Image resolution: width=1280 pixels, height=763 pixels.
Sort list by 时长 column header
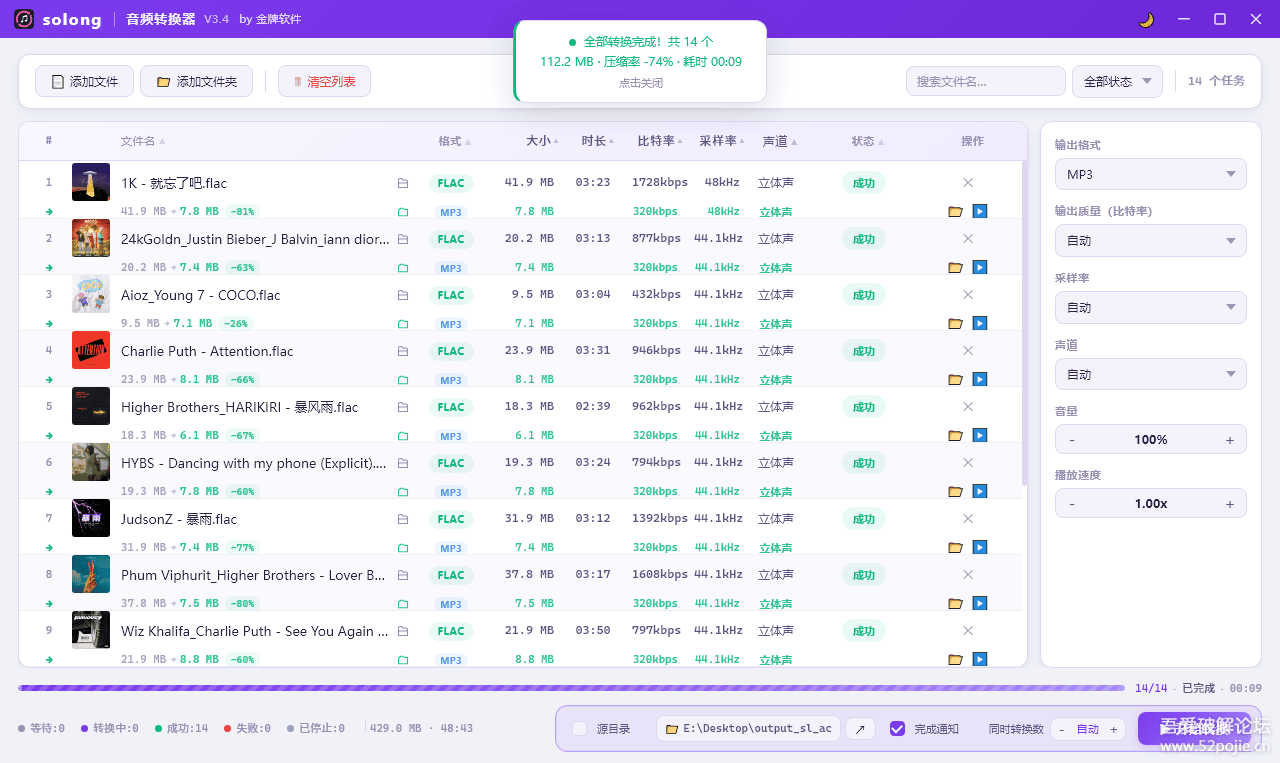pos(598,141)
